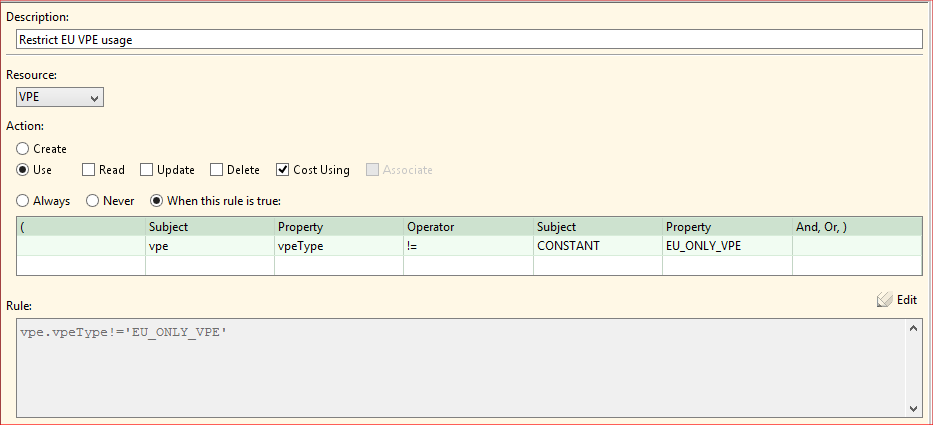The height and width of the screenshot is (425, 933).
Task: Click the Description text field
Action: pyautogui.click(x=468, y=39)
